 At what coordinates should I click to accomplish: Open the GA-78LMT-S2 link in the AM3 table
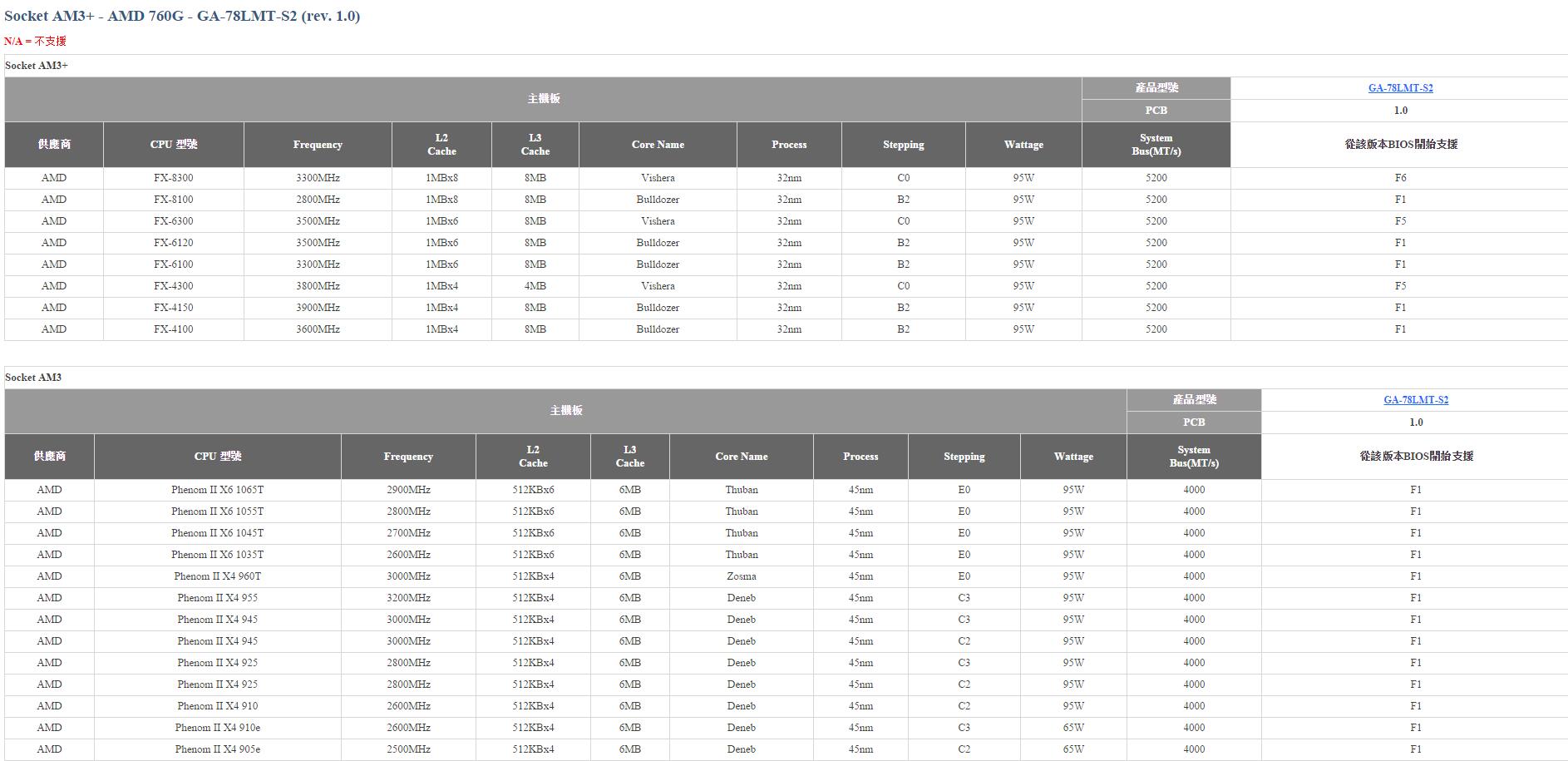[1416, 400]
